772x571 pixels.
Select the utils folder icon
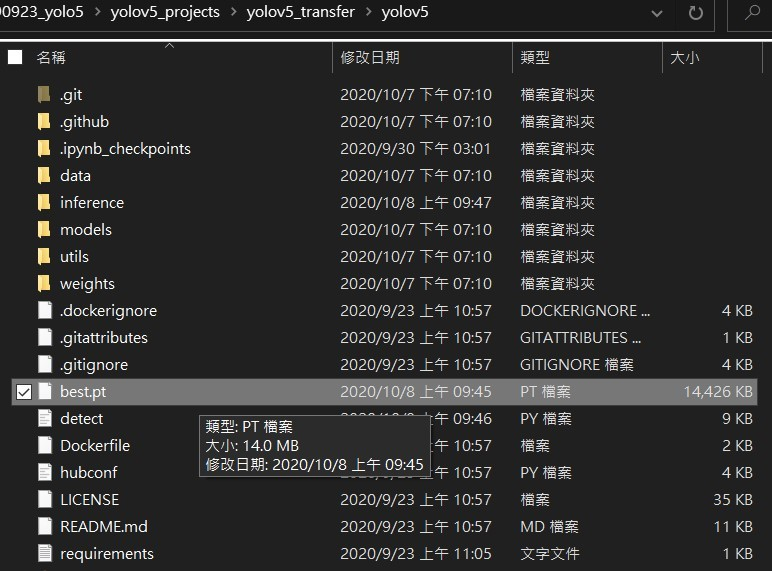(x=44, y=256)
